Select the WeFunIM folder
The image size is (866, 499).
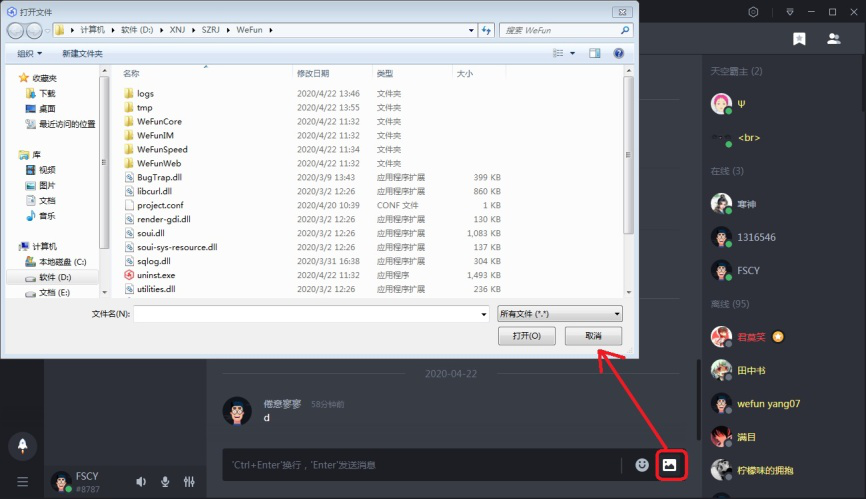pos(155,135)
